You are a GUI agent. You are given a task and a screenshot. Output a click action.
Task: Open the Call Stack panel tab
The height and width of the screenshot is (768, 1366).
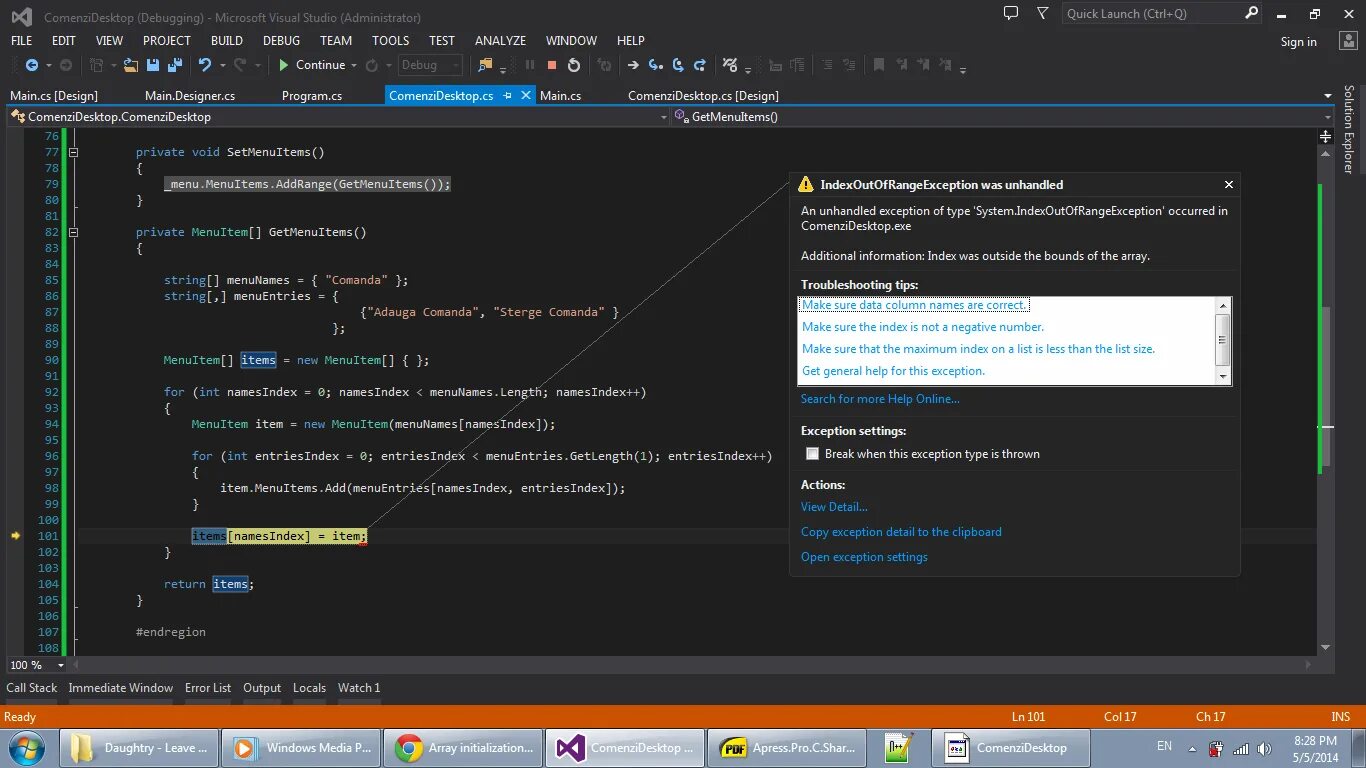point(32,688)
